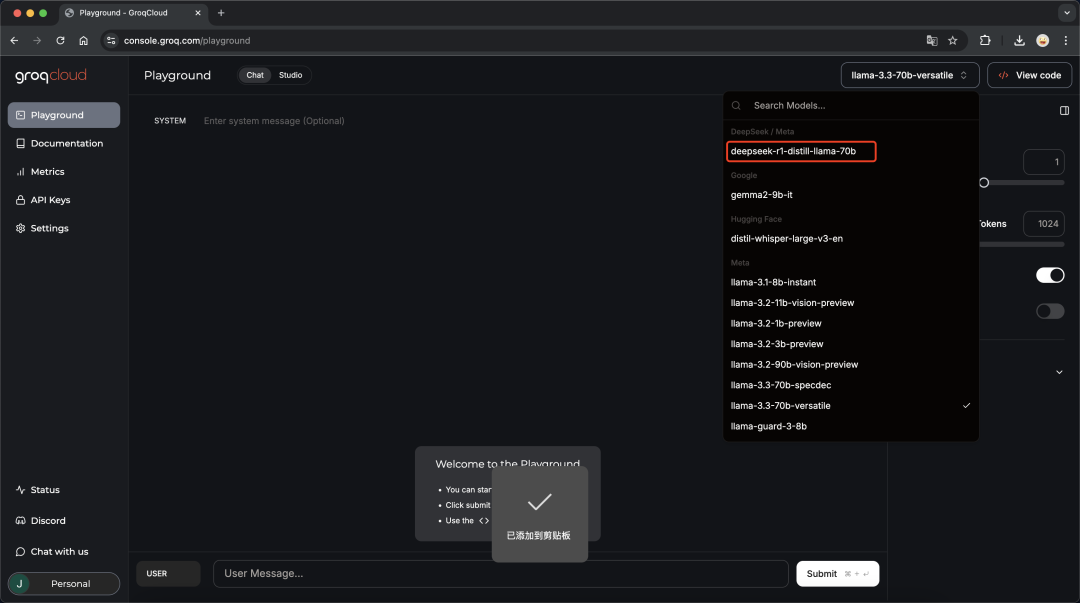1080x603 pixels.
Task: Turn on the disabled toggle switch
Action: pyautogui.click(x=1050, y=311)
